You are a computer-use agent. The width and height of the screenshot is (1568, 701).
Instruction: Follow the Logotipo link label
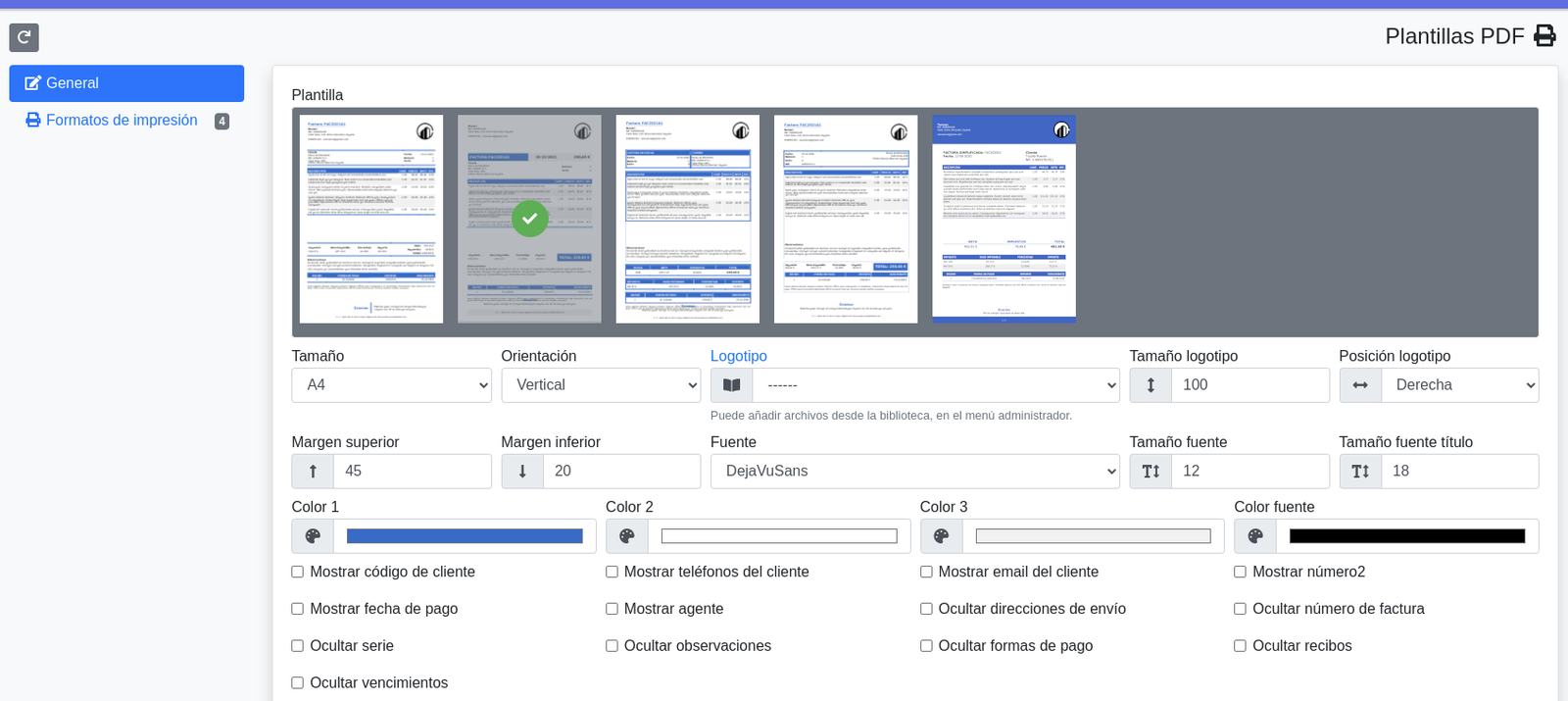[x=739, y=356]
